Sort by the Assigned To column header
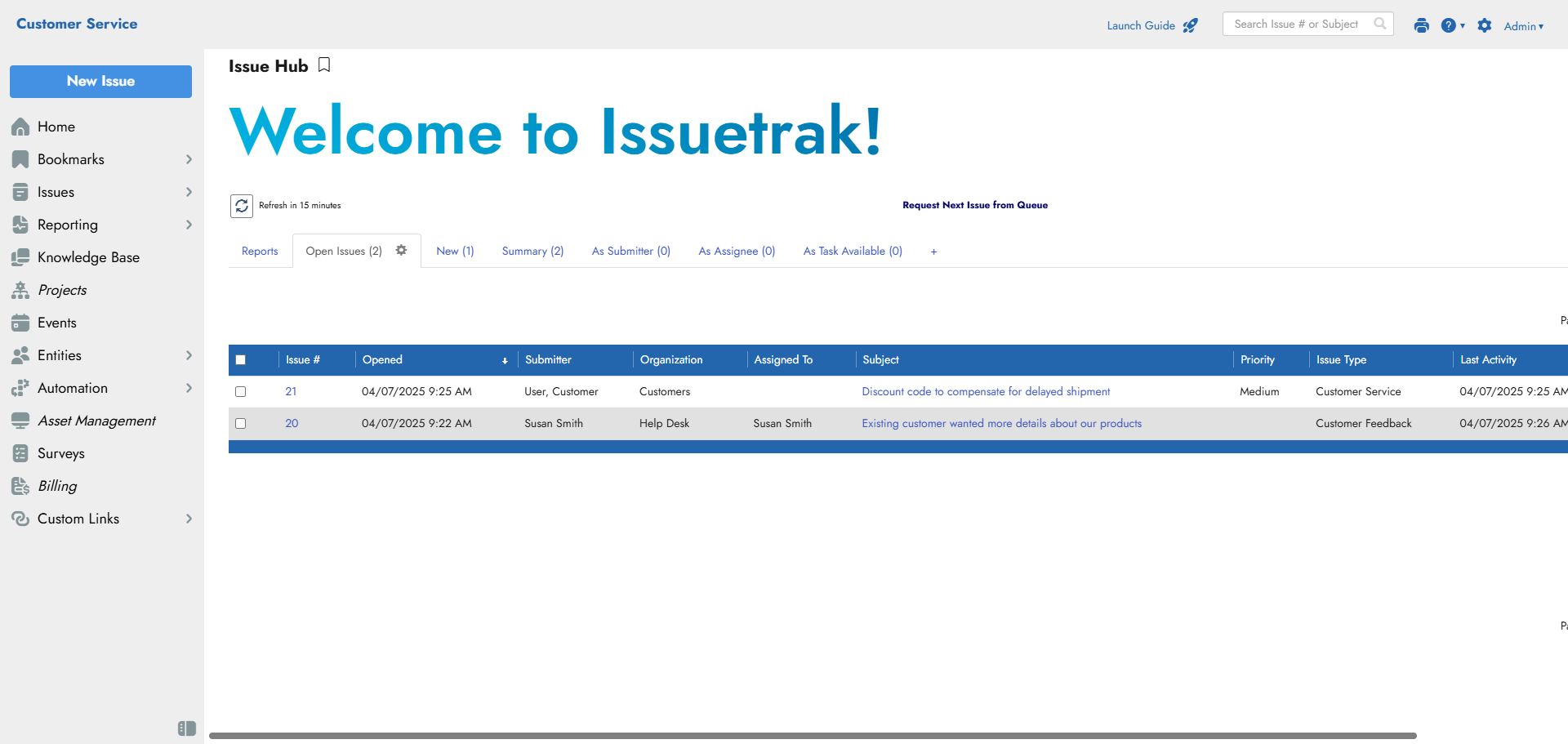The width and height of the screenshot is (1568, 744). (x=783, y=360)
